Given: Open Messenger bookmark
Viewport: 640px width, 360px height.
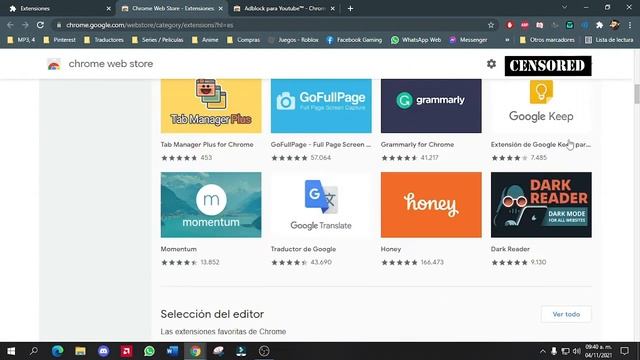Looking at the screenshot, I should click(x=468, y=40).
